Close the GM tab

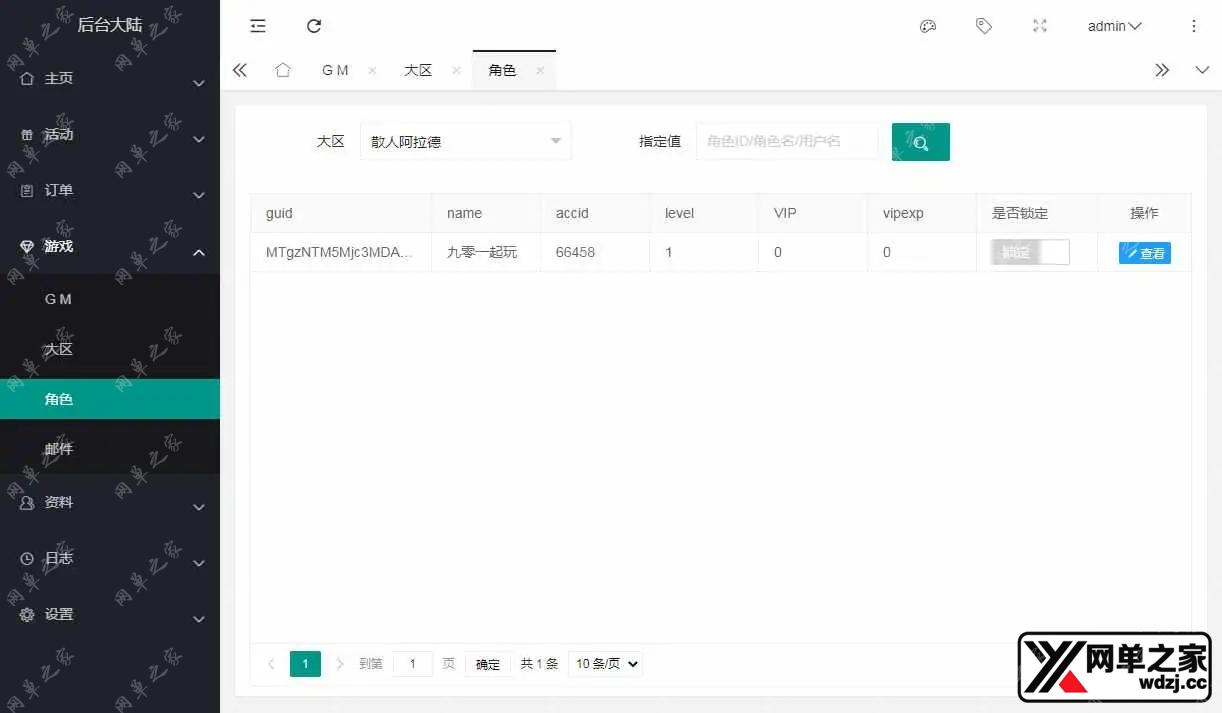(x=372, y=70)
